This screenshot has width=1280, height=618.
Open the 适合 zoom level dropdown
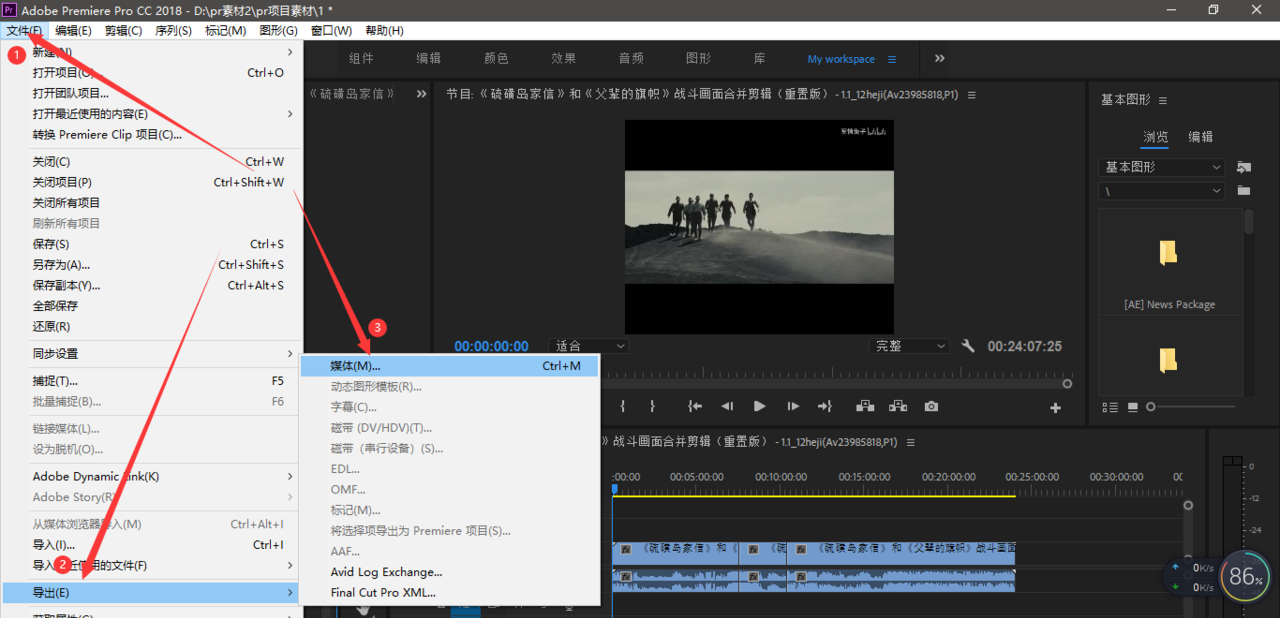pyautogui.click(x=588, y=346)
